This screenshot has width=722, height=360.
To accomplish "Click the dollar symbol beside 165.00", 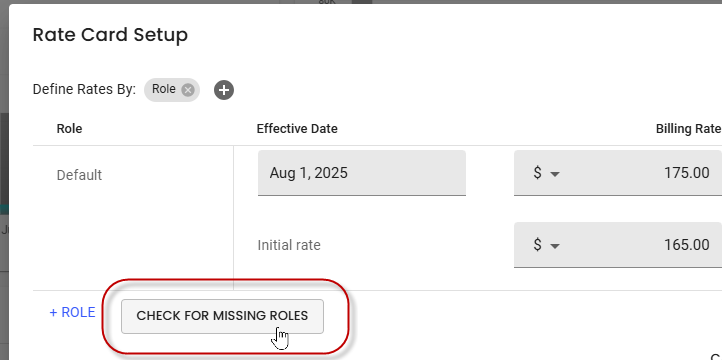I will coord(537,245).
